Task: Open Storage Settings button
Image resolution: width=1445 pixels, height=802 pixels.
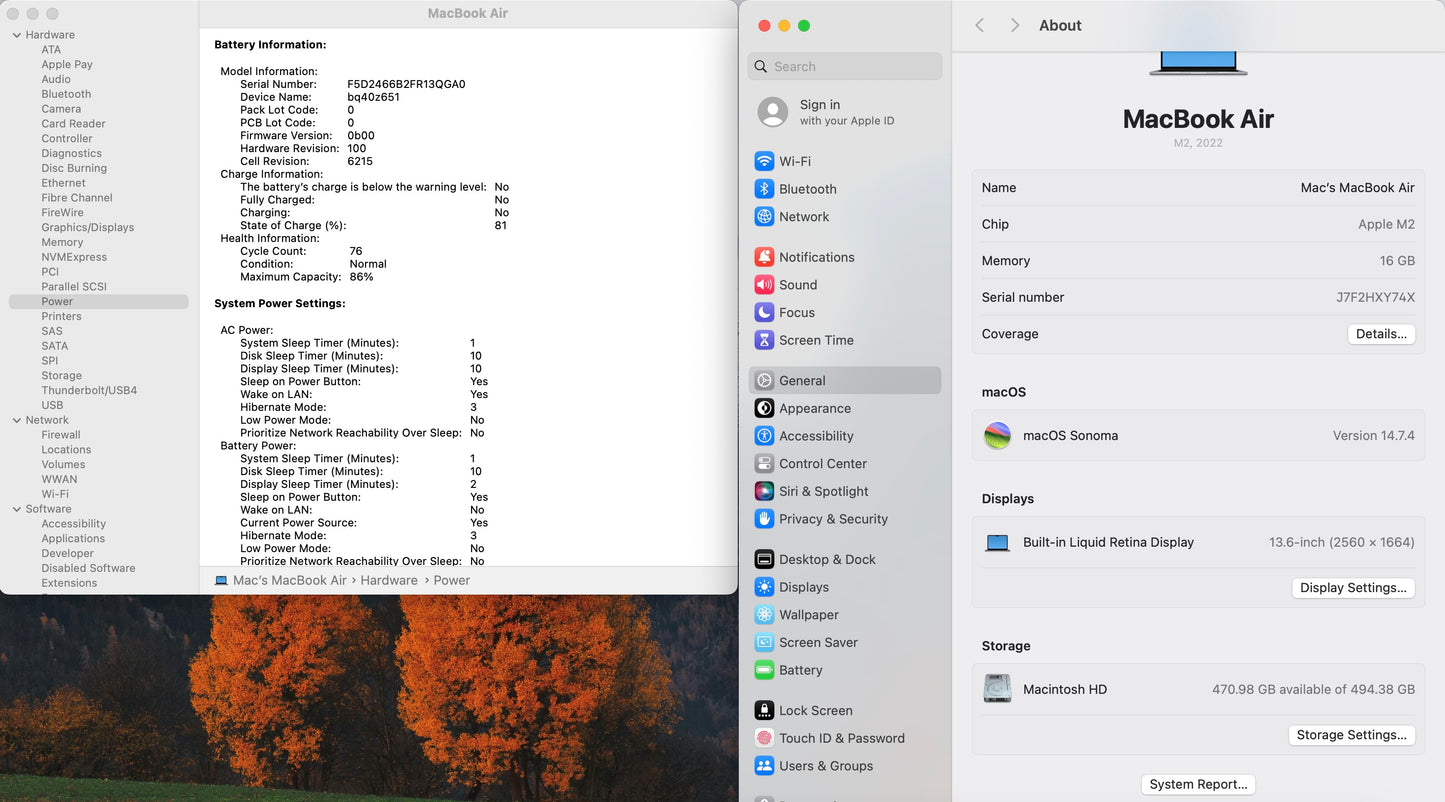Action: 1351,735
